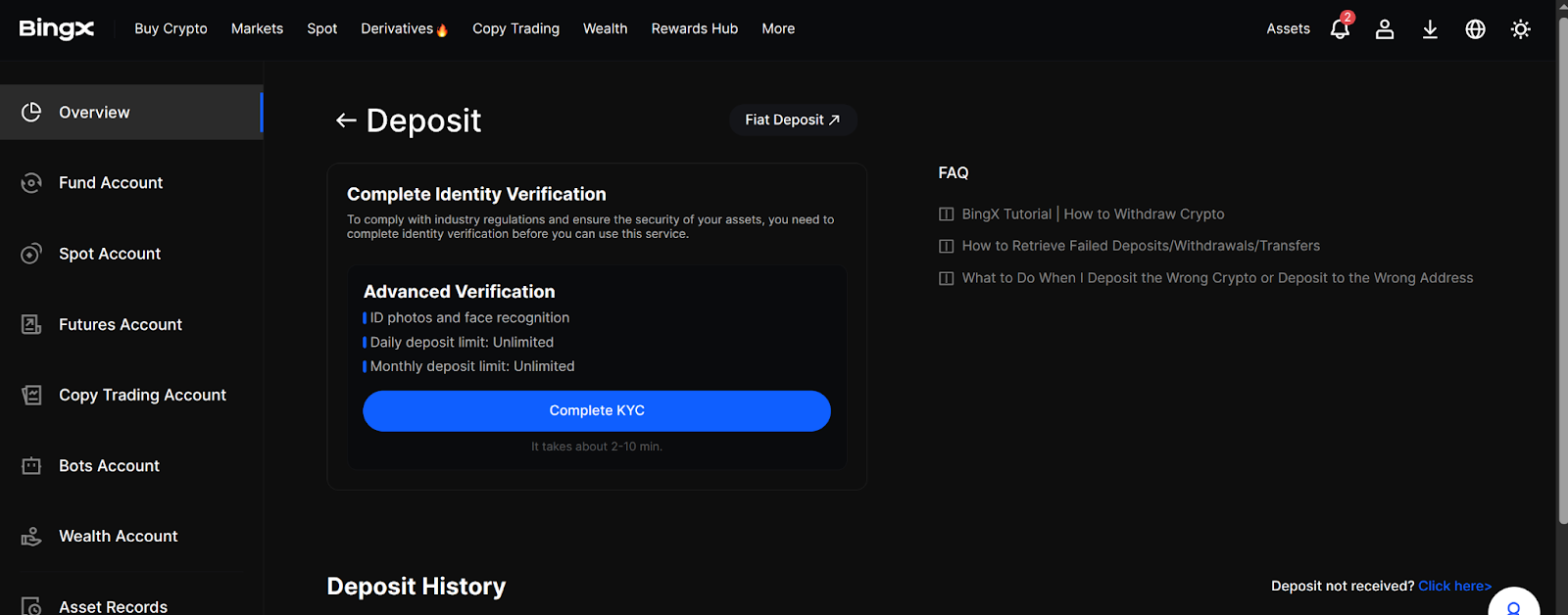Open the Rewards Hub menu
The height and width of the screenshot is (615, 1568).
click(694, 28)
